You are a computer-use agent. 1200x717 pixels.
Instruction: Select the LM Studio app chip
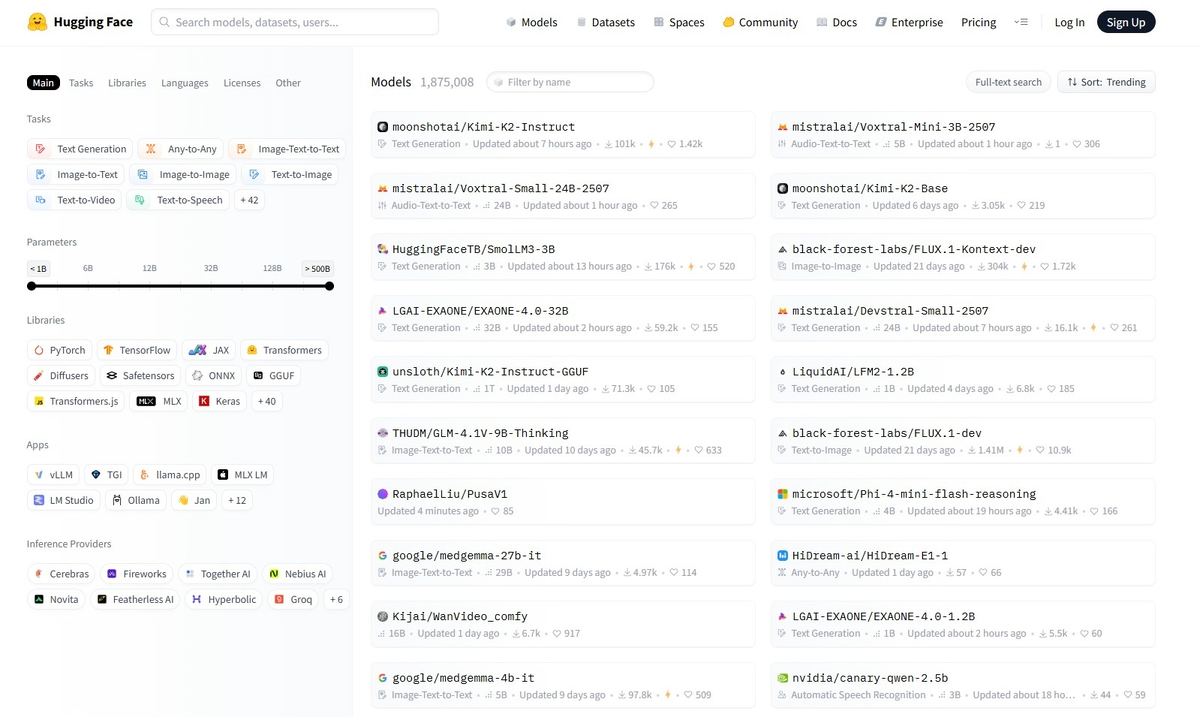pyautogui.click(x=64, y=500)
